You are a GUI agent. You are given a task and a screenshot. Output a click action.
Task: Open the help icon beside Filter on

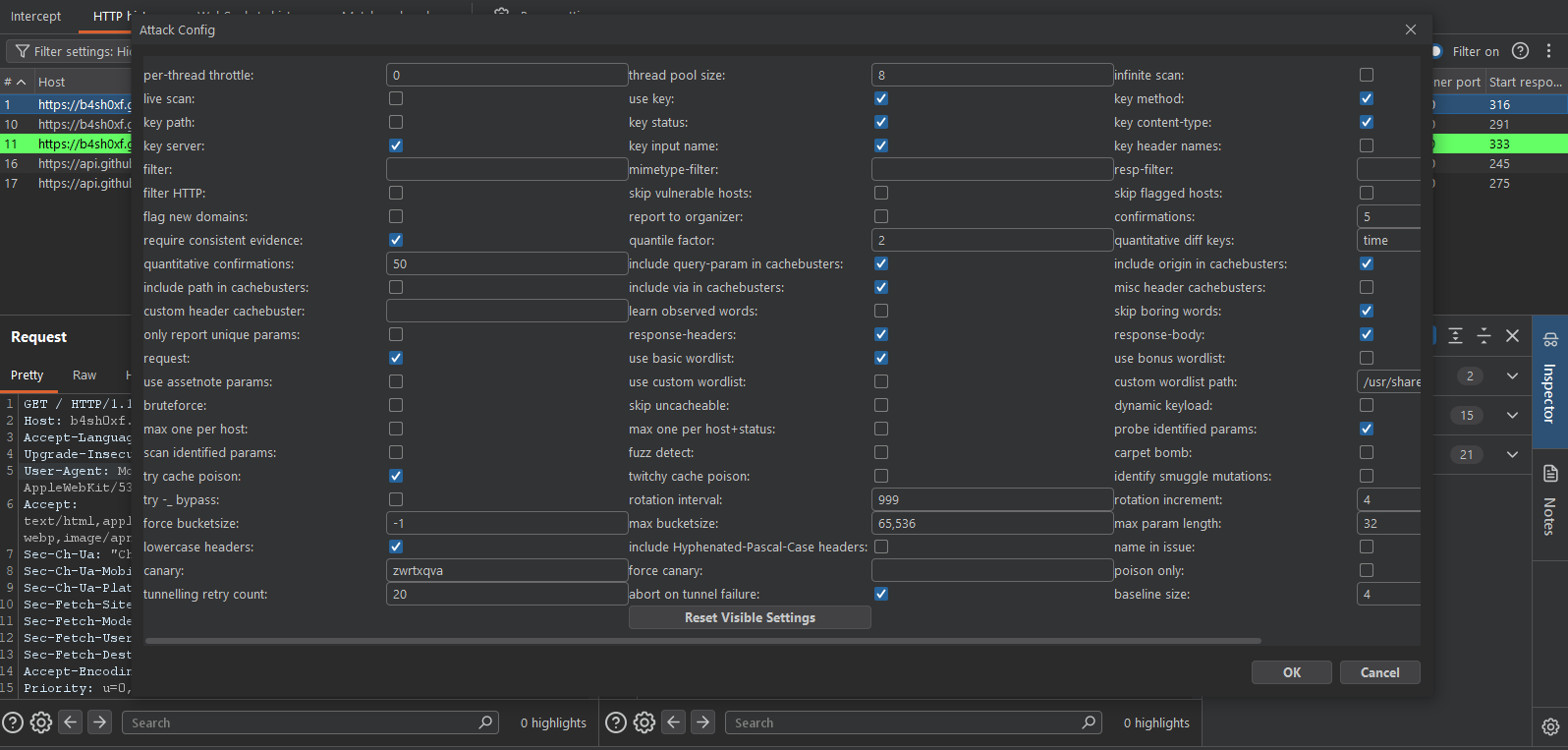(x=1520, y=51)
